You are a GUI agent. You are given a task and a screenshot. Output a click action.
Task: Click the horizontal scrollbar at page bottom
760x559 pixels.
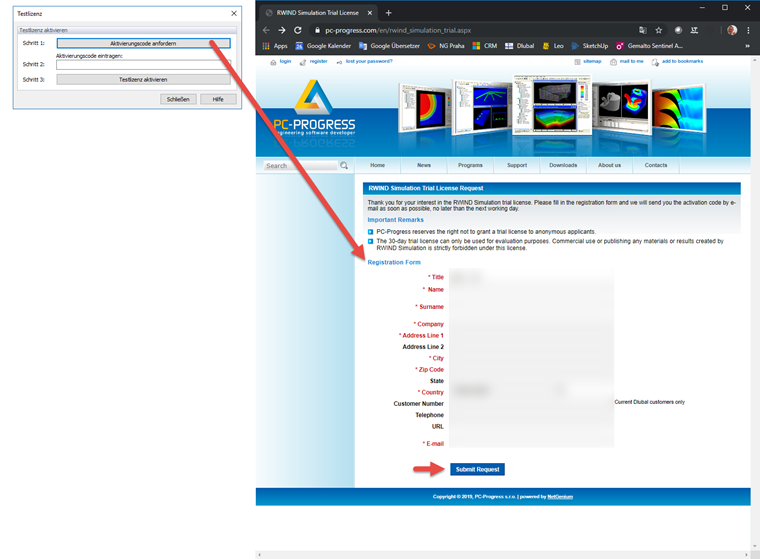503,555
